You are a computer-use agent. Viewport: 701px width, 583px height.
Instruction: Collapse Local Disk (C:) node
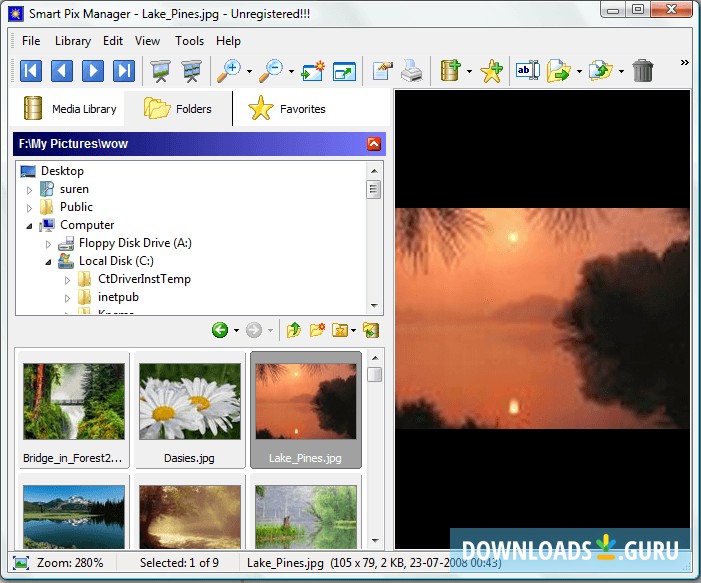48,262
